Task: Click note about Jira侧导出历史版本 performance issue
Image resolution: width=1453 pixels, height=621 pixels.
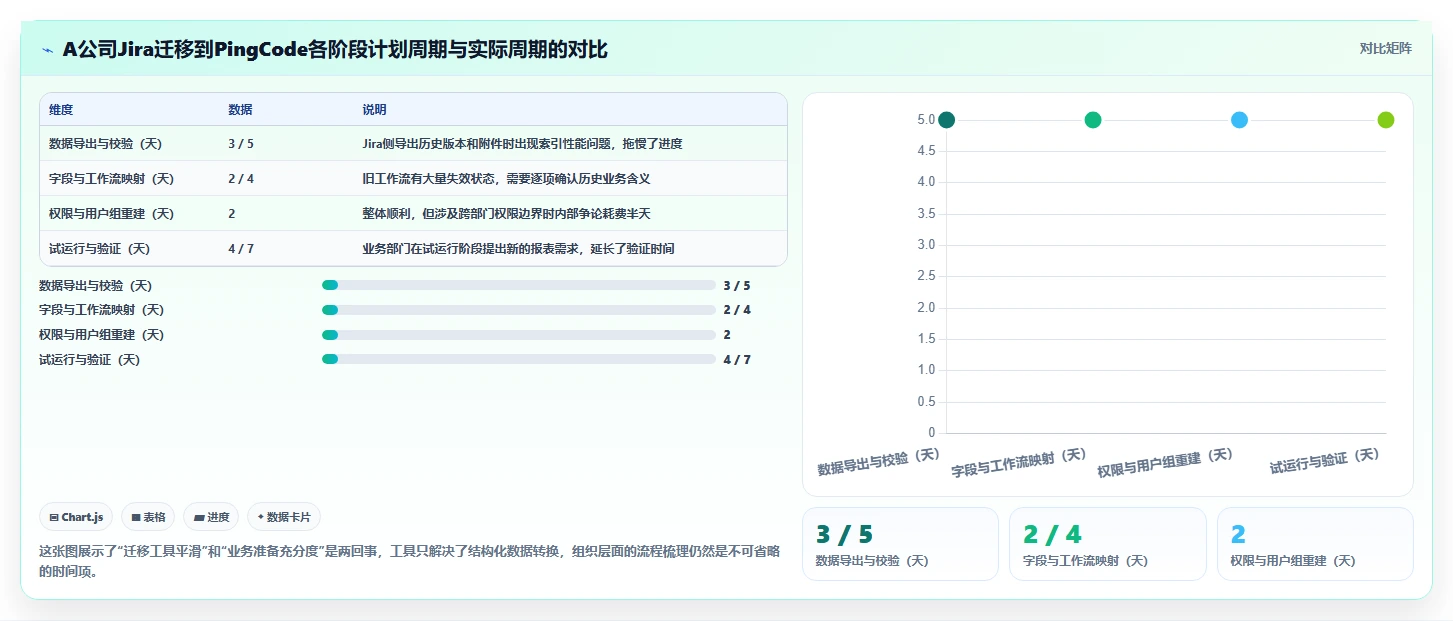Action: click(522, 144)
